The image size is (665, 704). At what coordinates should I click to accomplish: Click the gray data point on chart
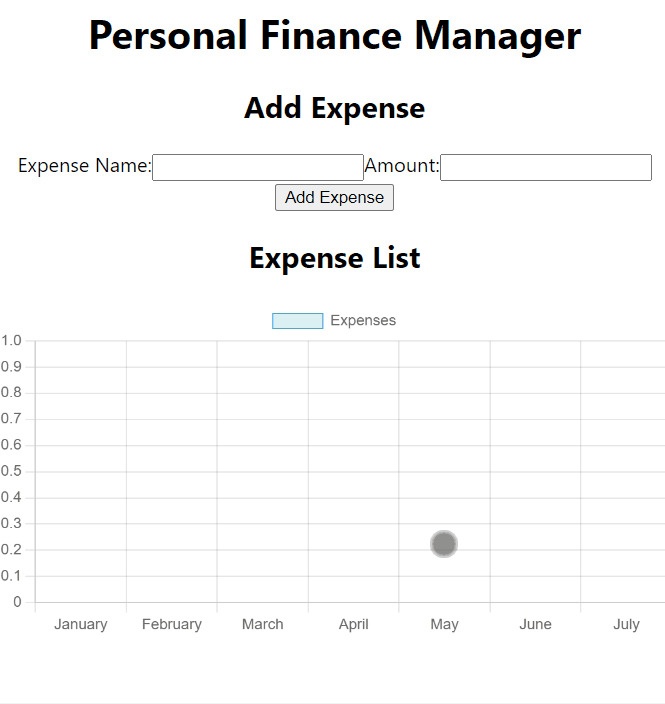point(444,544)
